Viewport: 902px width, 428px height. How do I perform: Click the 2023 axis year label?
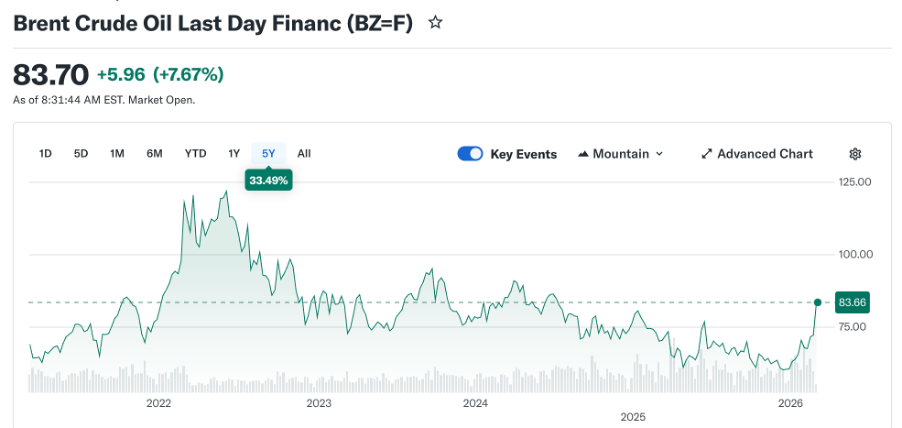pos(319,403)
